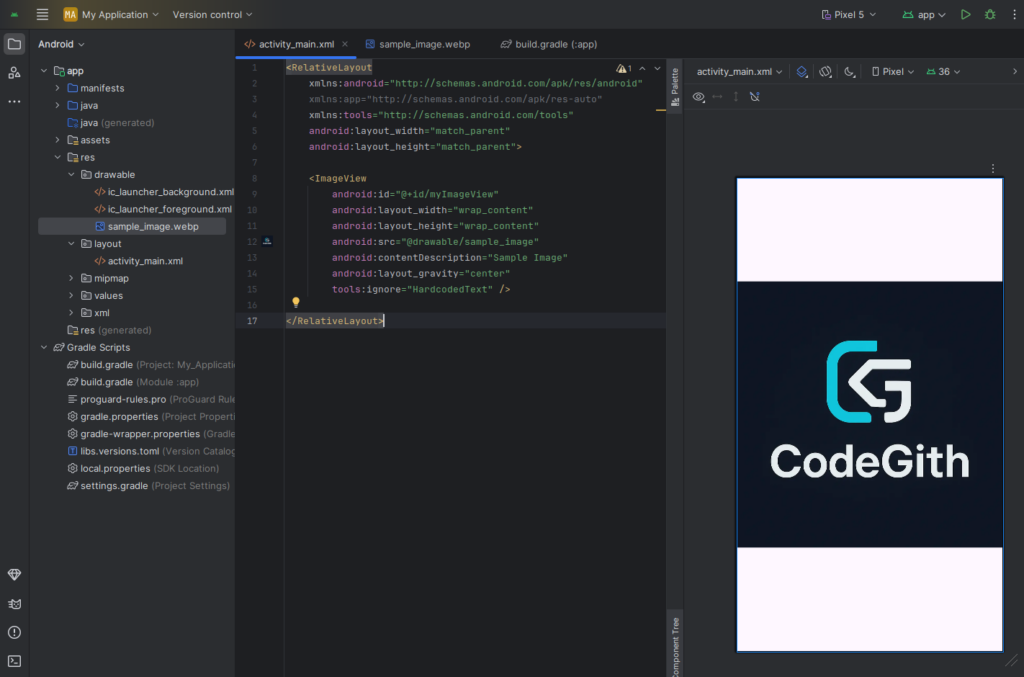Image resolution: width=1024 pixels, height=677 pixels.
Task: Collapse the Gradle Scripts node
Action: (x=44, y=347)
